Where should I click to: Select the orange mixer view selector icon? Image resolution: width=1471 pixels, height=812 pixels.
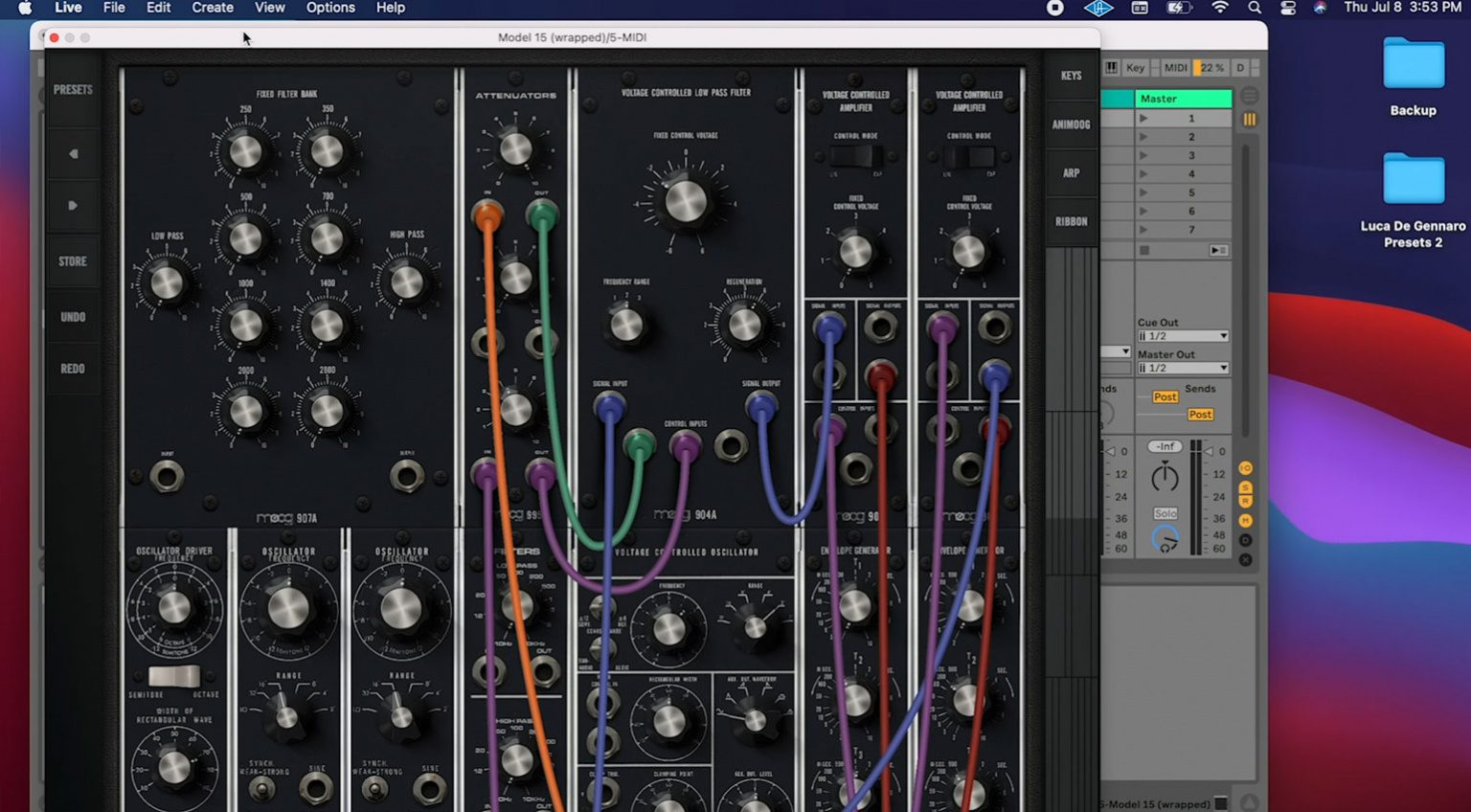[1248, 119]
